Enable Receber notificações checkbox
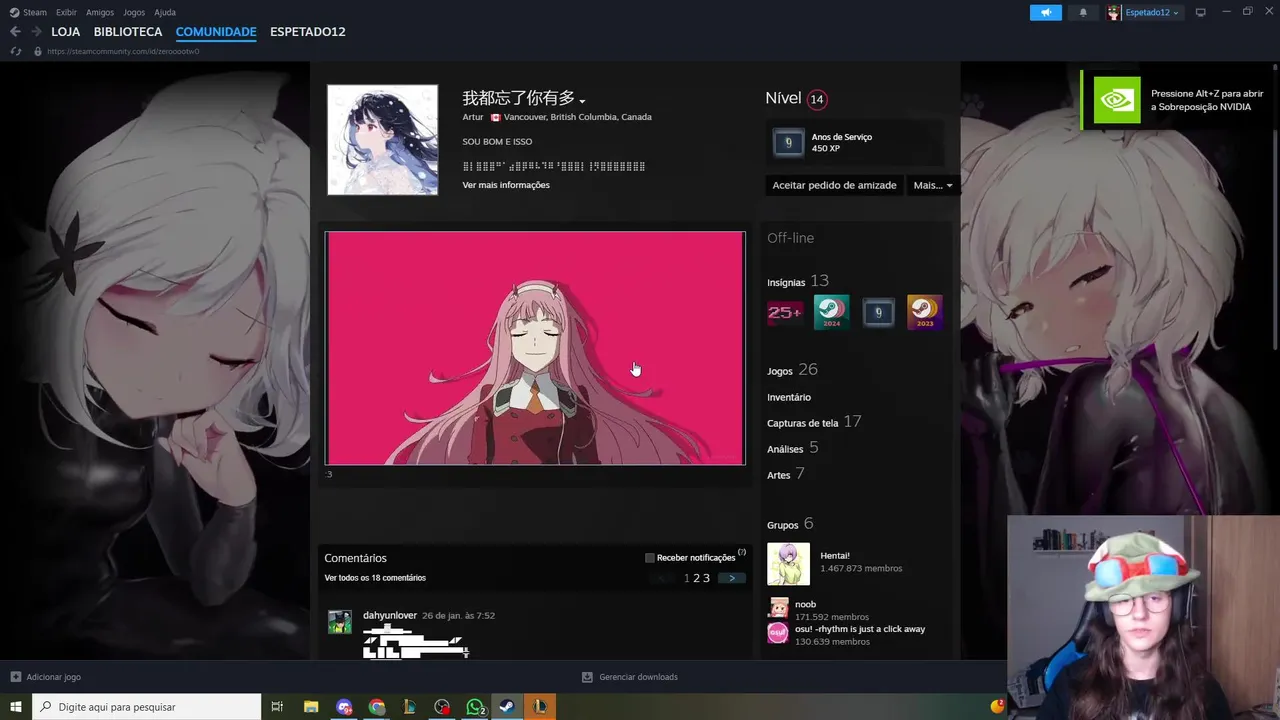Image resolution: width=1280 pixels, height=720 pixels. [650, 558]
